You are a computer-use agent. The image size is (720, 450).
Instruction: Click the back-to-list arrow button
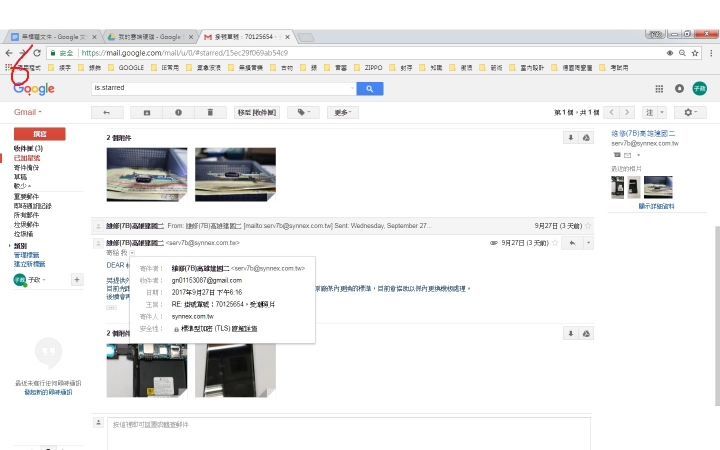click(x=107, y=112)
